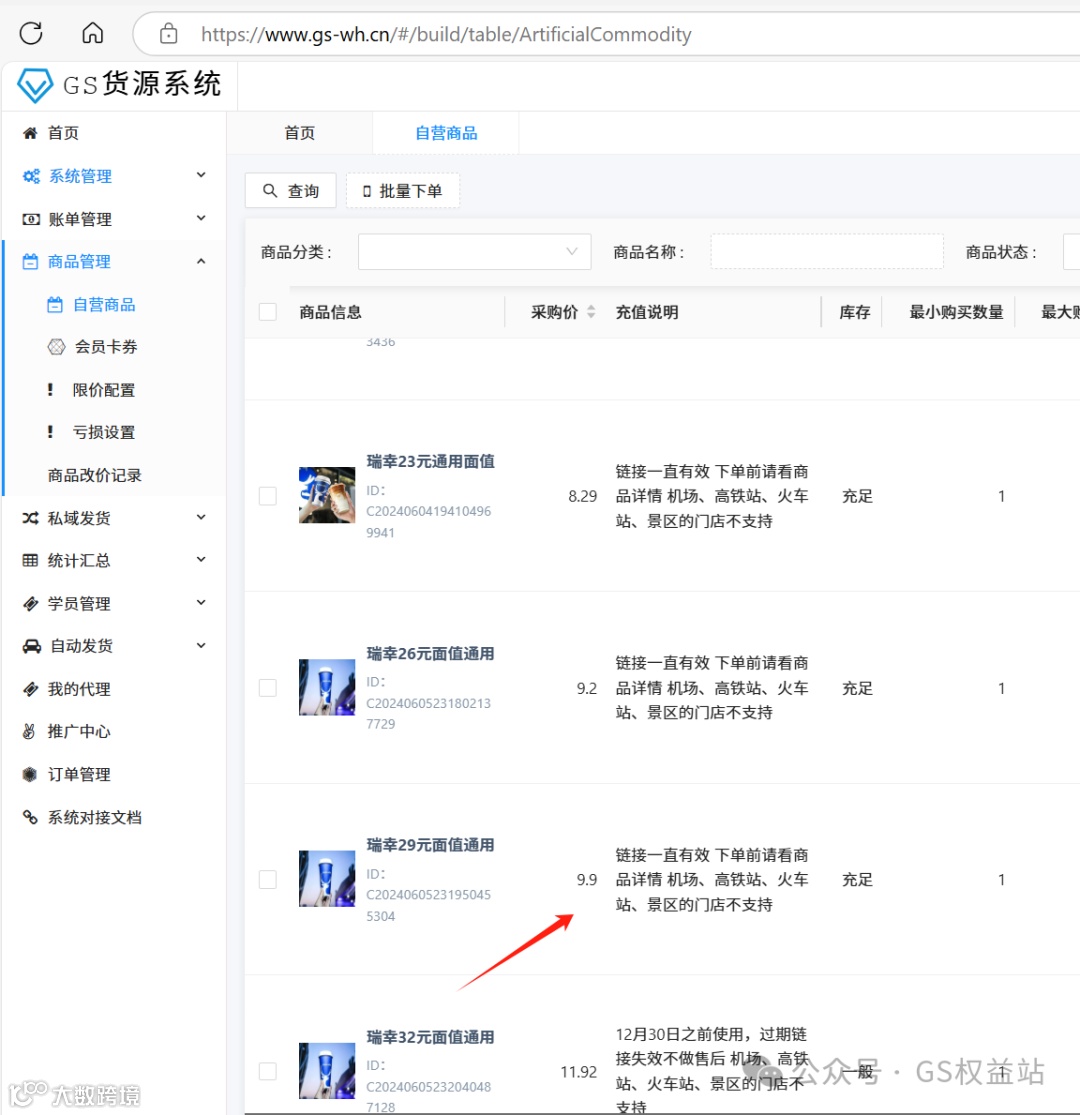1080x1115 pixels.
Task: Switch to the 首页 tab
Action: tap(299, 133)
